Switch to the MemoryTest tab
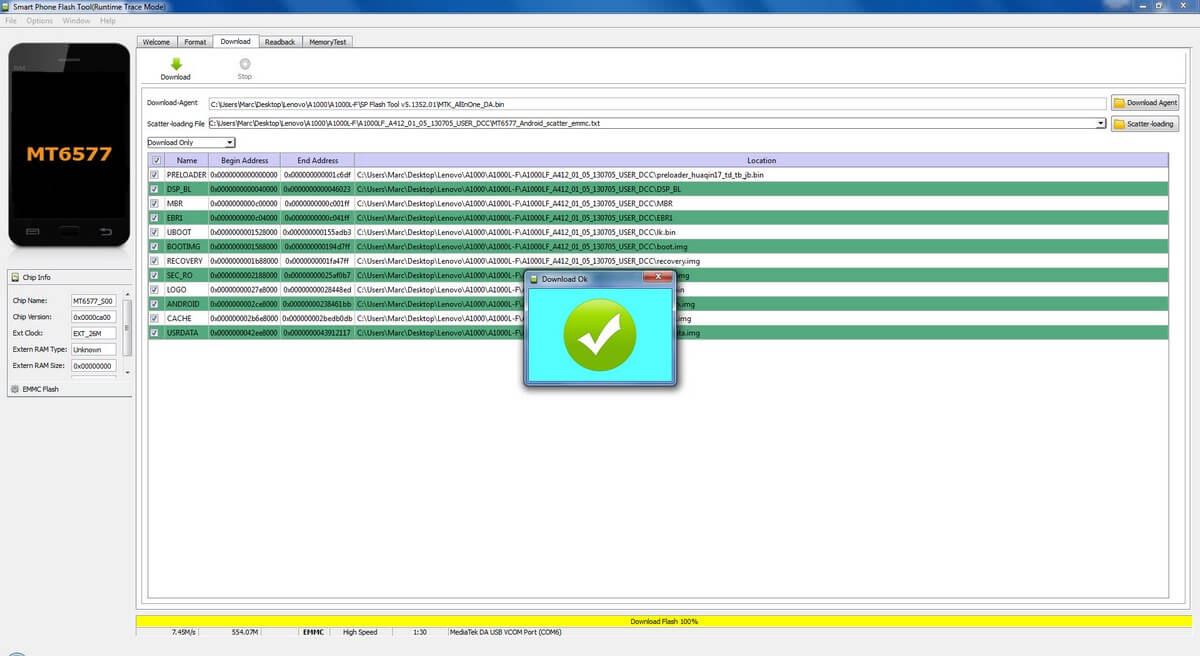Viewport: 1200px width, 656px height. click(x=327, y=41)
